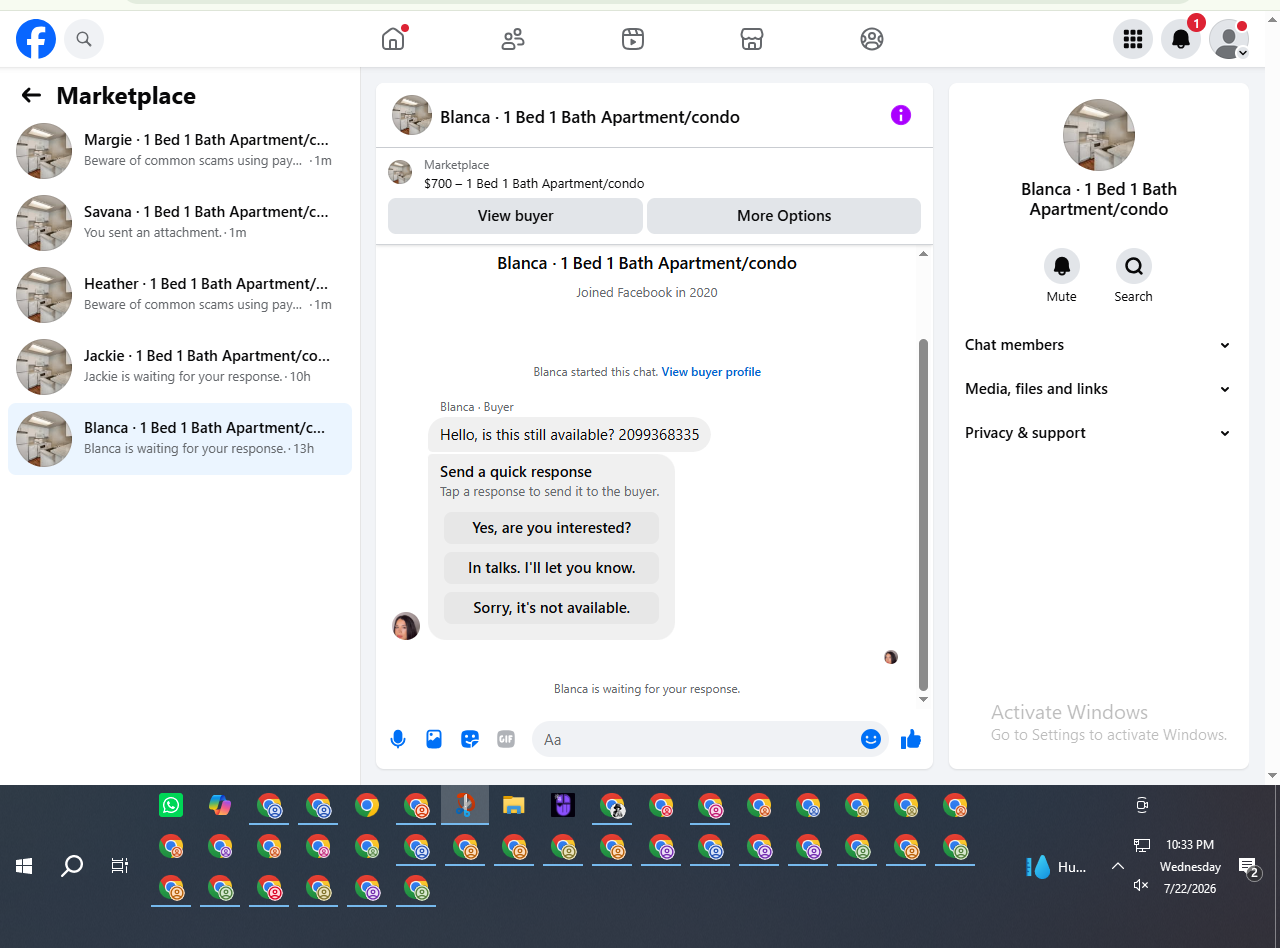Open the GIF picker icon
Image resolution: width=1280 pixels, height=948 pixels.
click(x=506, y=739)
